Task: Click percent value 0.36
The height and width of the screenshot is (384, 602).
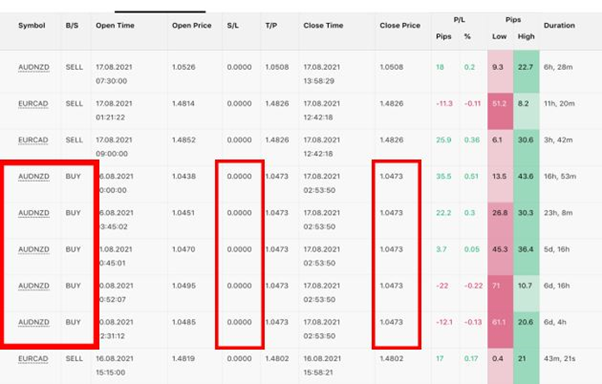Action: point(472,140)
